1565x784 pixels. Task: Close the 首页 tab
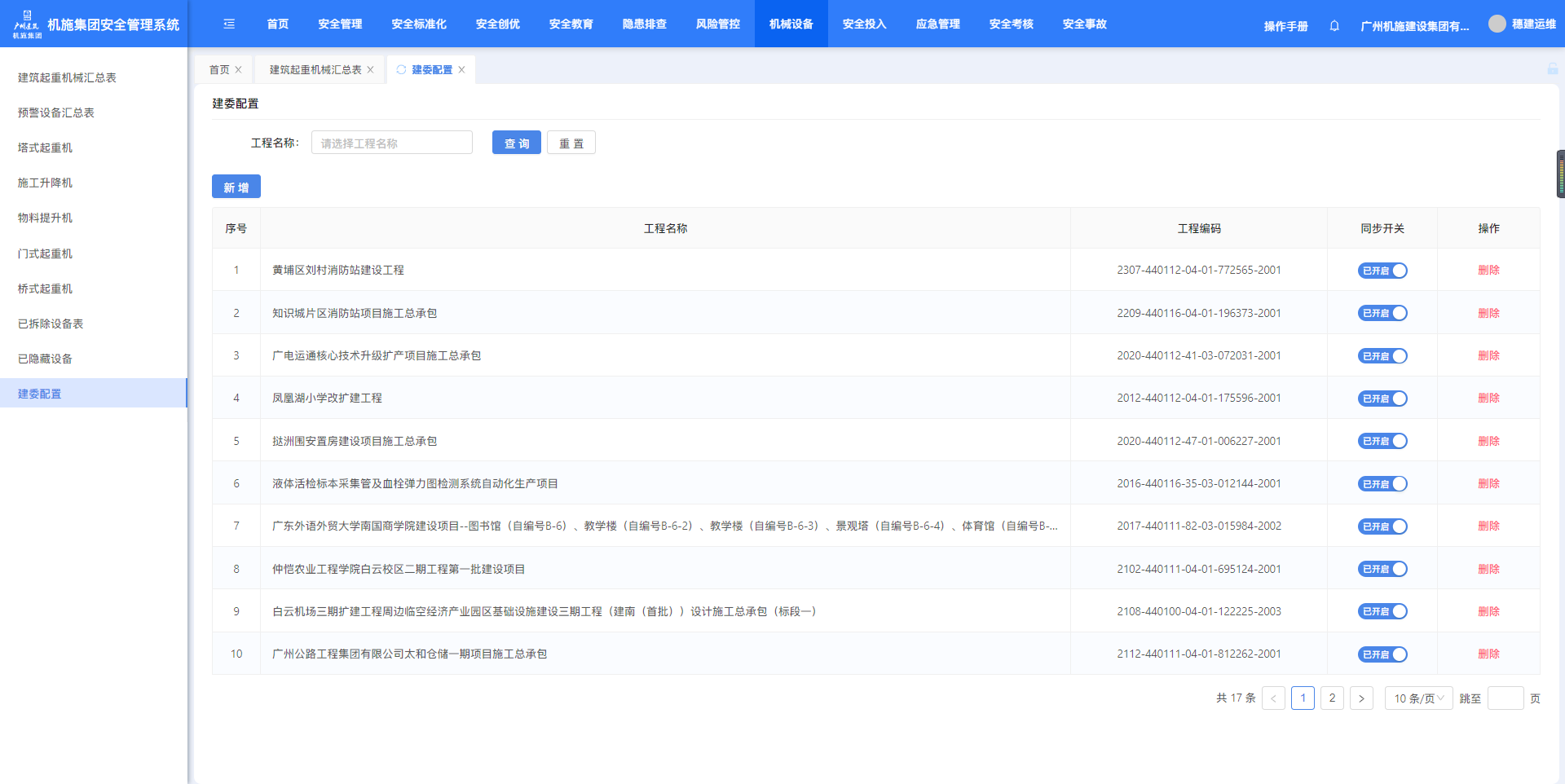coord(238,70)
